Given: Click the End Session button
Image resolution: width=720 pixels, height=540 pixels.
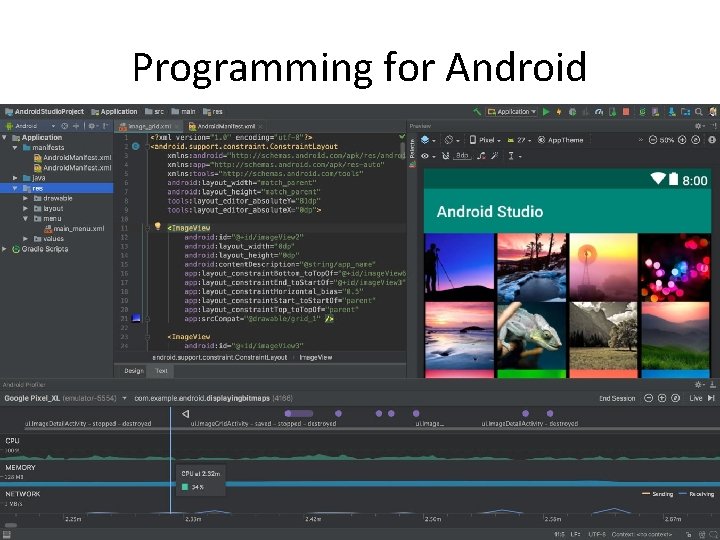Looking at the screenshot, I should tap(617, 398).
